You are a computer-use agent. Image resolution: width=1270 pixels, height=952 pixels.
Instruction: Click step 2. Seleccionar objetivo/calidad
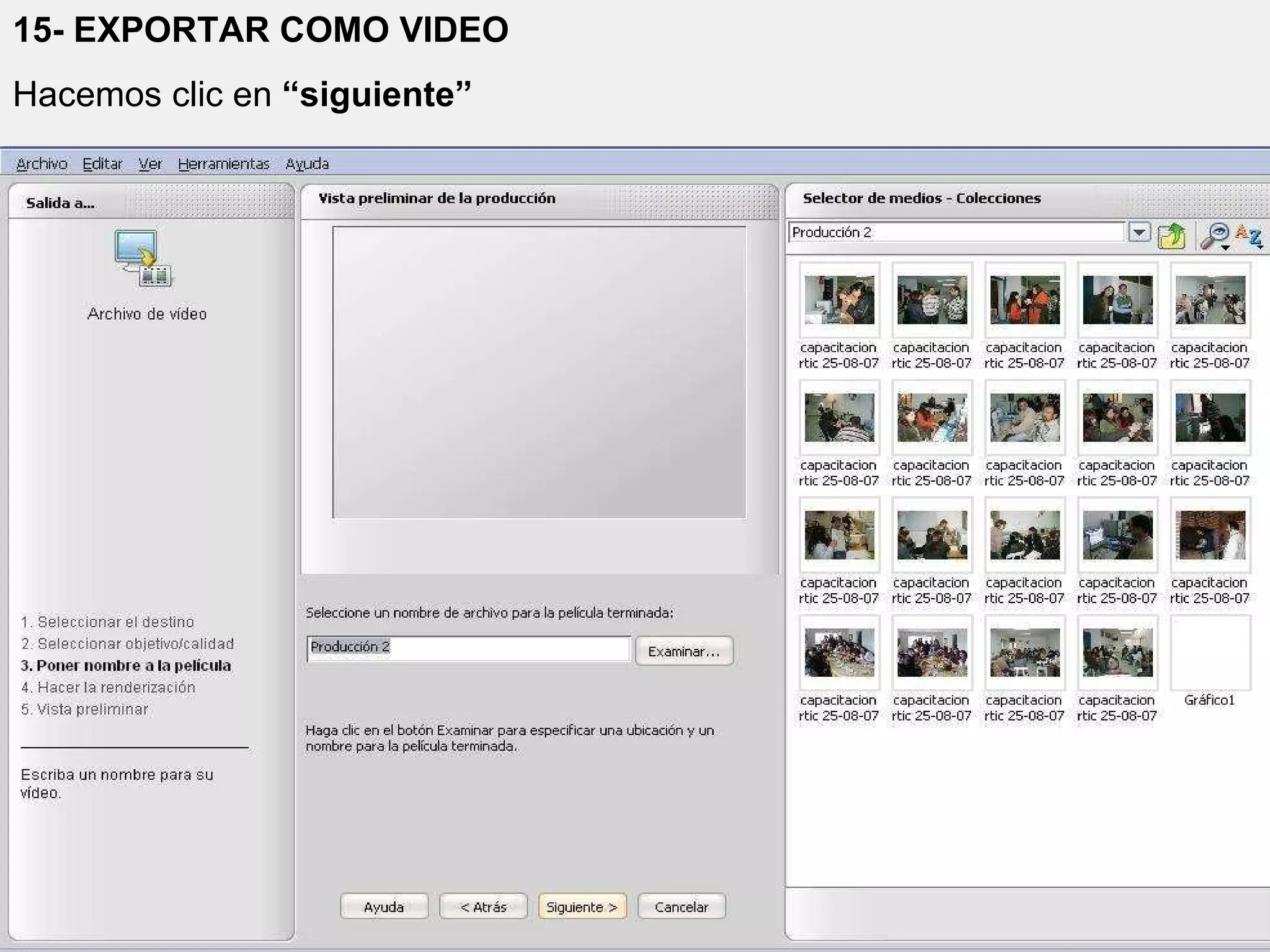(x=128, y=643)
